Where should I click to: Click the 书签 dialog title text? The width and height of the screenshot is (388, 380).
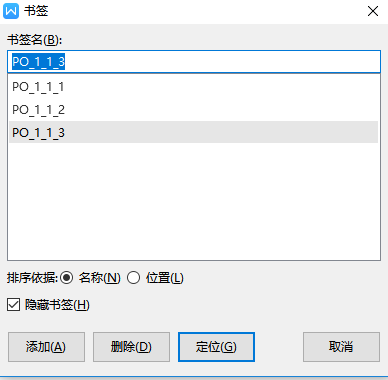pos(36,11)
